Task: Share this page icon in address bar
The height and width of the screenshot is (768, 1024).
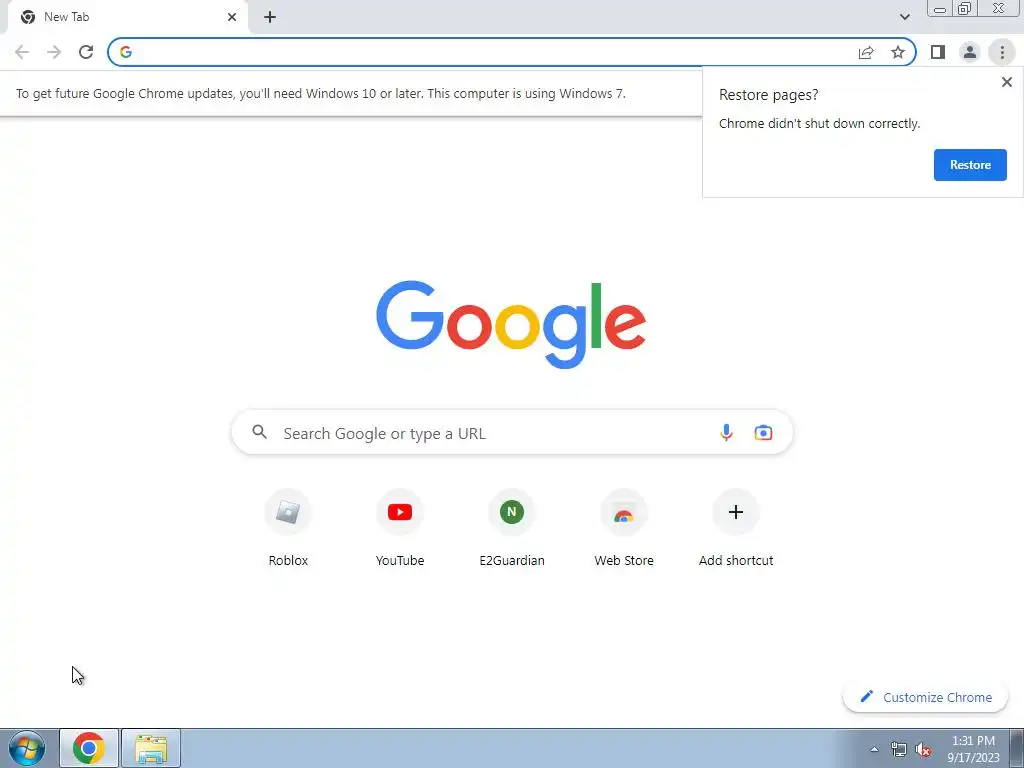Action: 866,52
